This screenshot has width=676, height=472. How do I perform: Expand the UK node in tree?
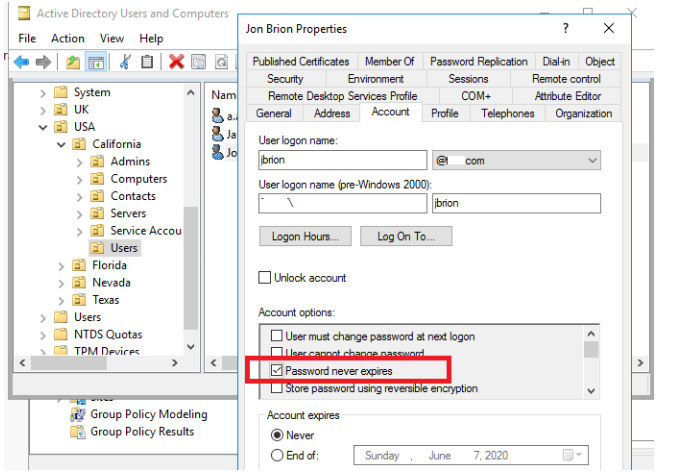43,110
